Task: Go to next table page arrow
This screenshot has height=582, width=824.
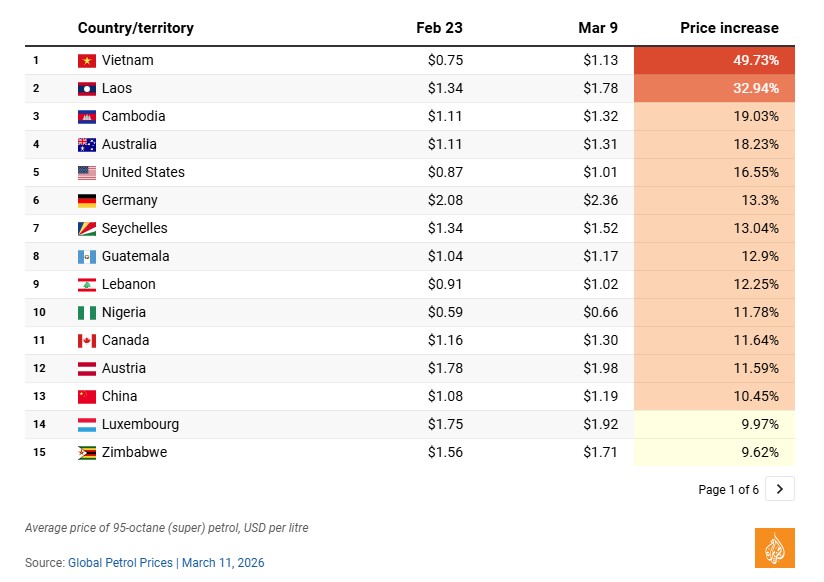Action: click(780, 489)
